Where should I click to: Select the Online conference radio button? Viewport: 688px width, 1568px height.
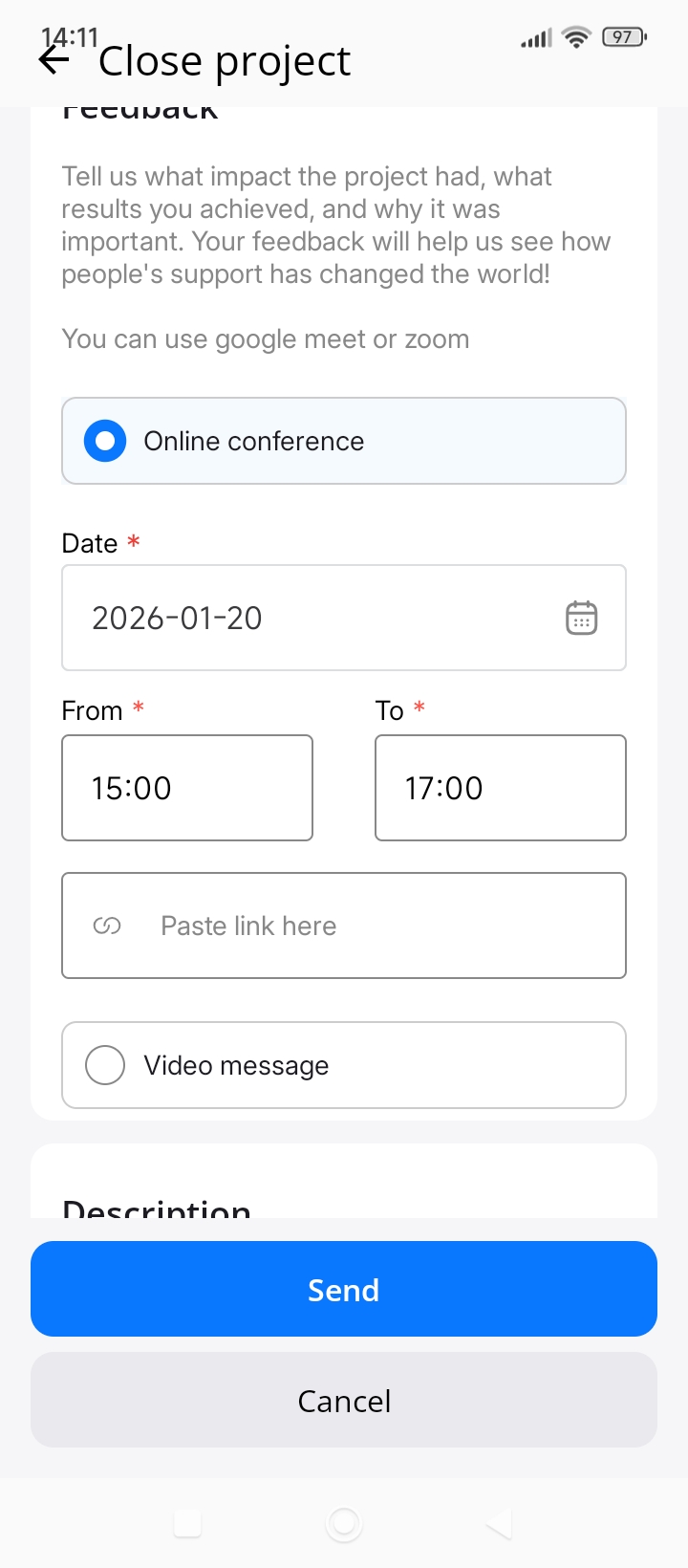(x=105, y=441)
